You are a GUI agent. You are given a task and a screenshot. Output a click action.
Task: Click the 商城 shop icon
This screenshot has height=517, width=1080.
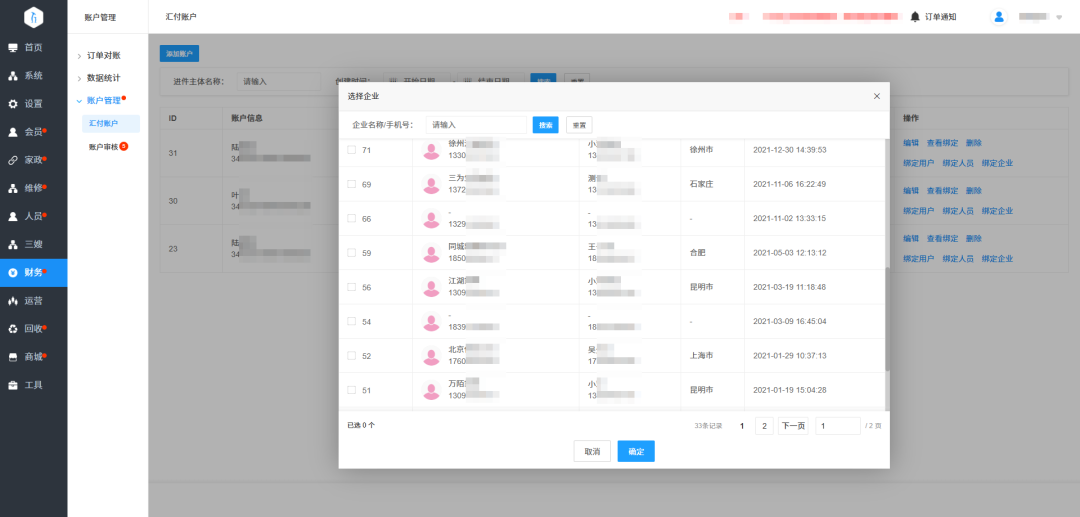point(13,357)
